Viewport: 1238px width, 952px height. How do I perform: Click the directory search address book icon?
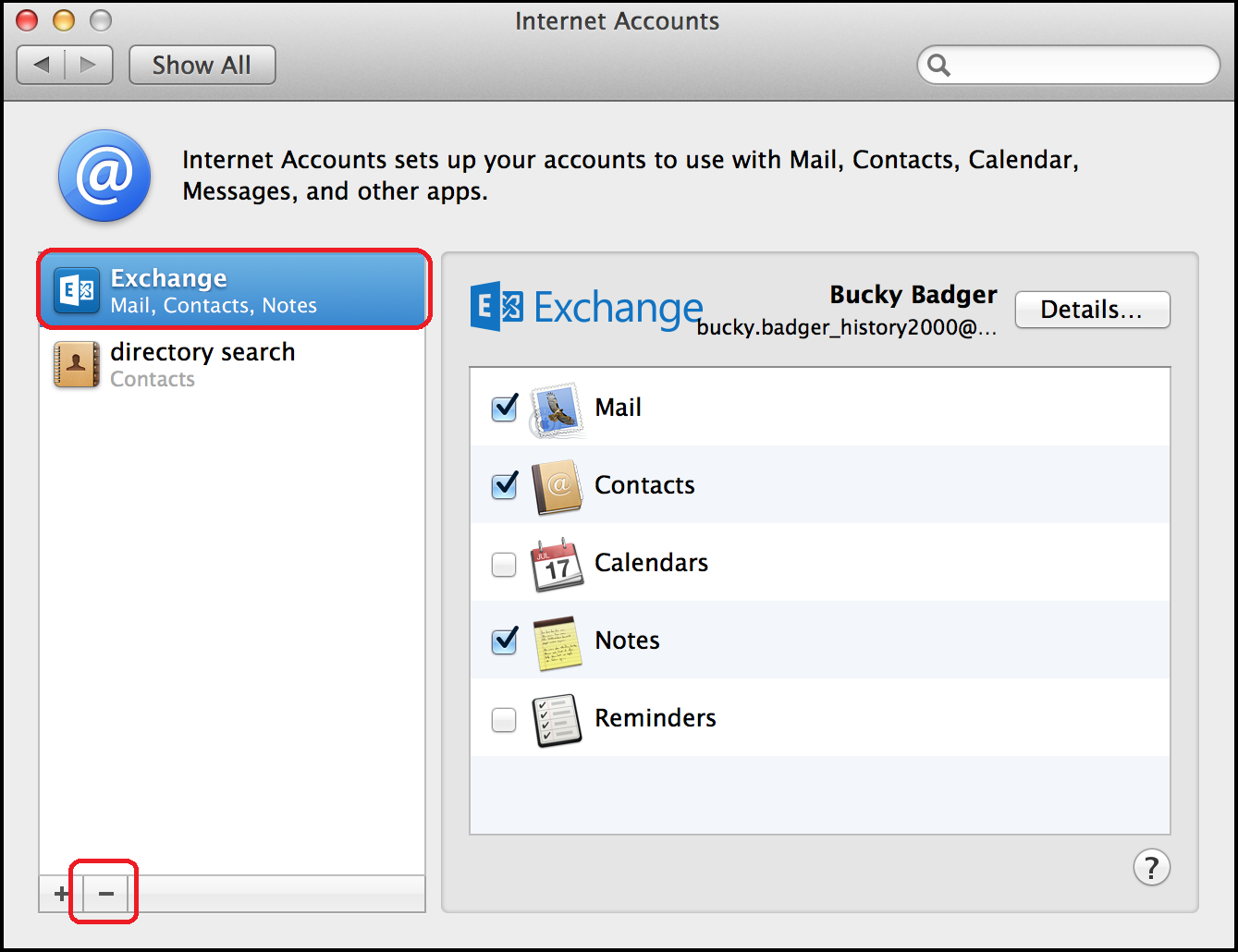tap(76, 364)
